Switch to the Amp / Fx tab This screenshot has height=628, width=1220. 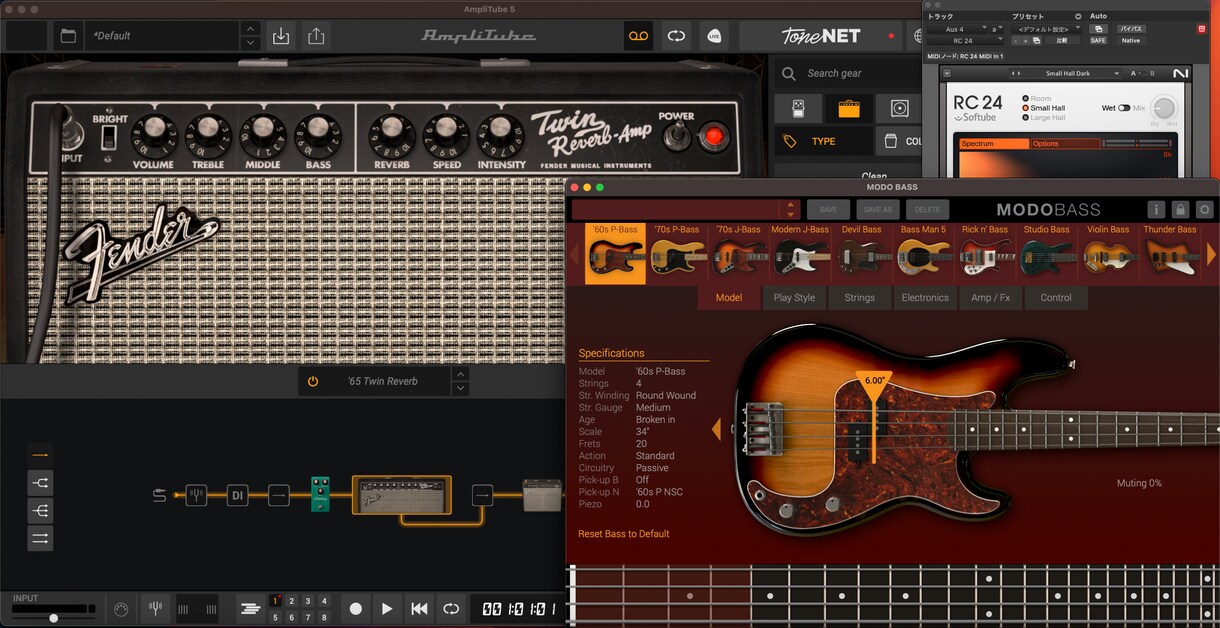pos(991,297)
